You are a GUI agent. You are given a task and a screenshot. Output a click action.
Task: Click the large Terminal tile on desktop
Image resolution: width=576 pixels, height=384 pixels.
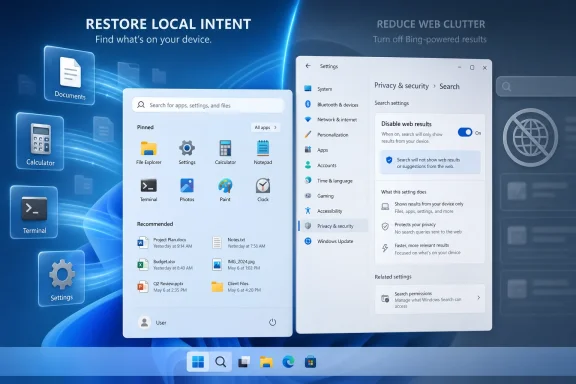[34, 212]
